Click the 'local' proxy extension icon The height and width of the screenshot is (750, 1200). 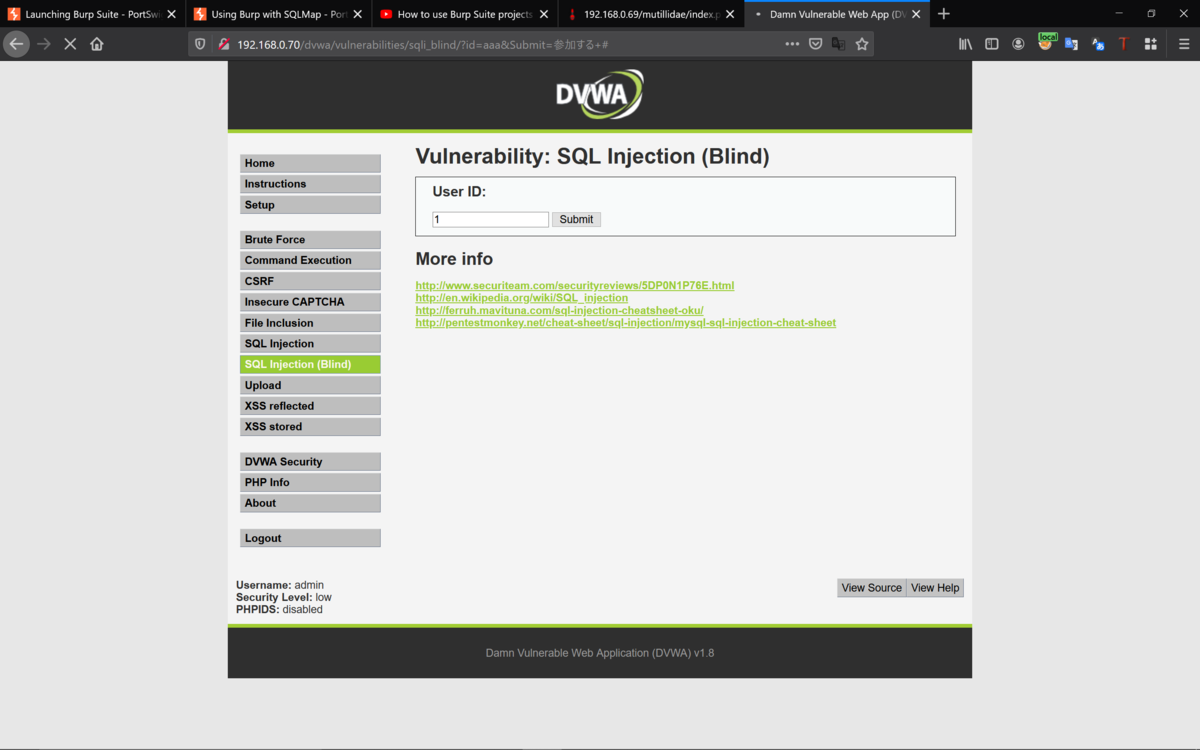coord(1046,42)
